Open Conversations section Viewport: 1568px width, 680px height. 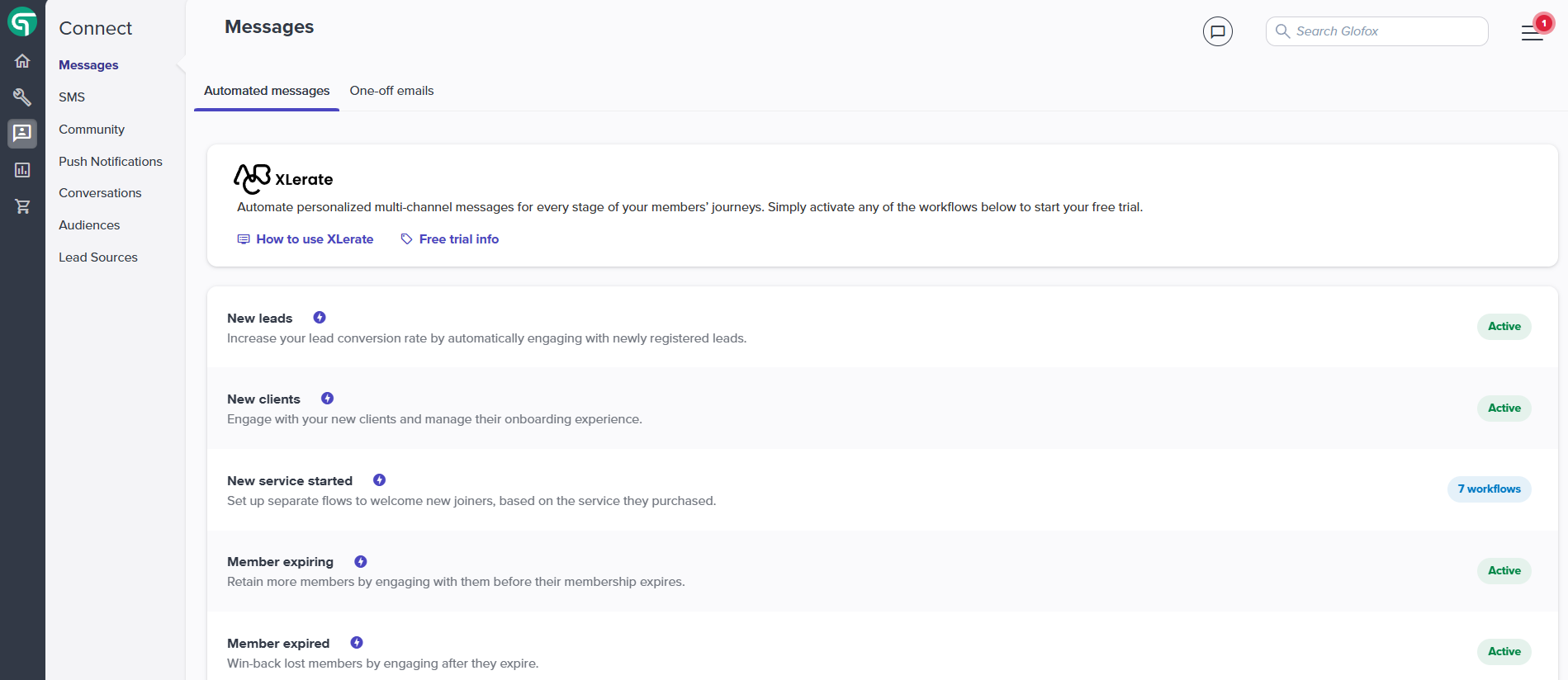tap(100, 193)
